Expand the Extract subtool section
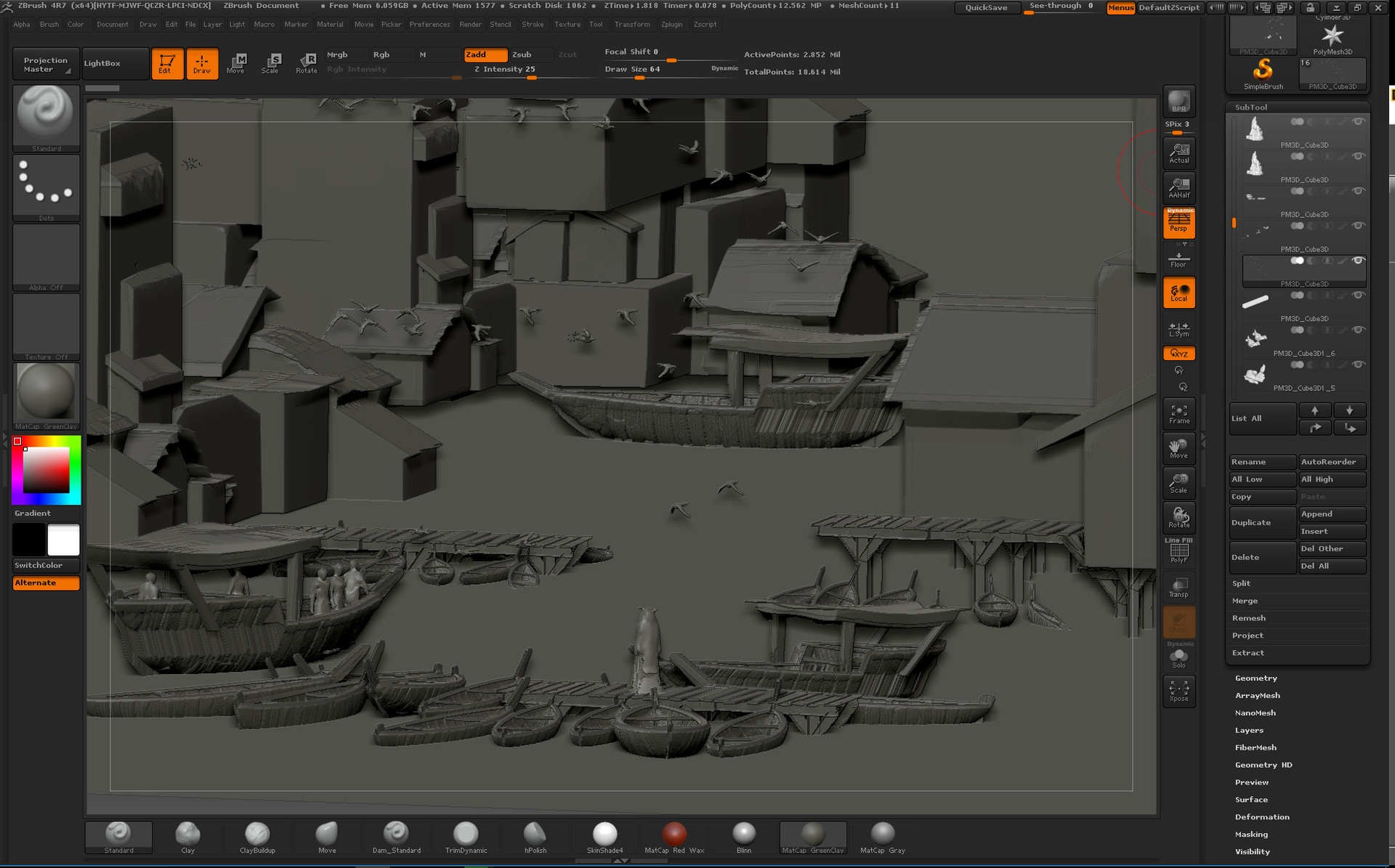 tap(1248, 653)
